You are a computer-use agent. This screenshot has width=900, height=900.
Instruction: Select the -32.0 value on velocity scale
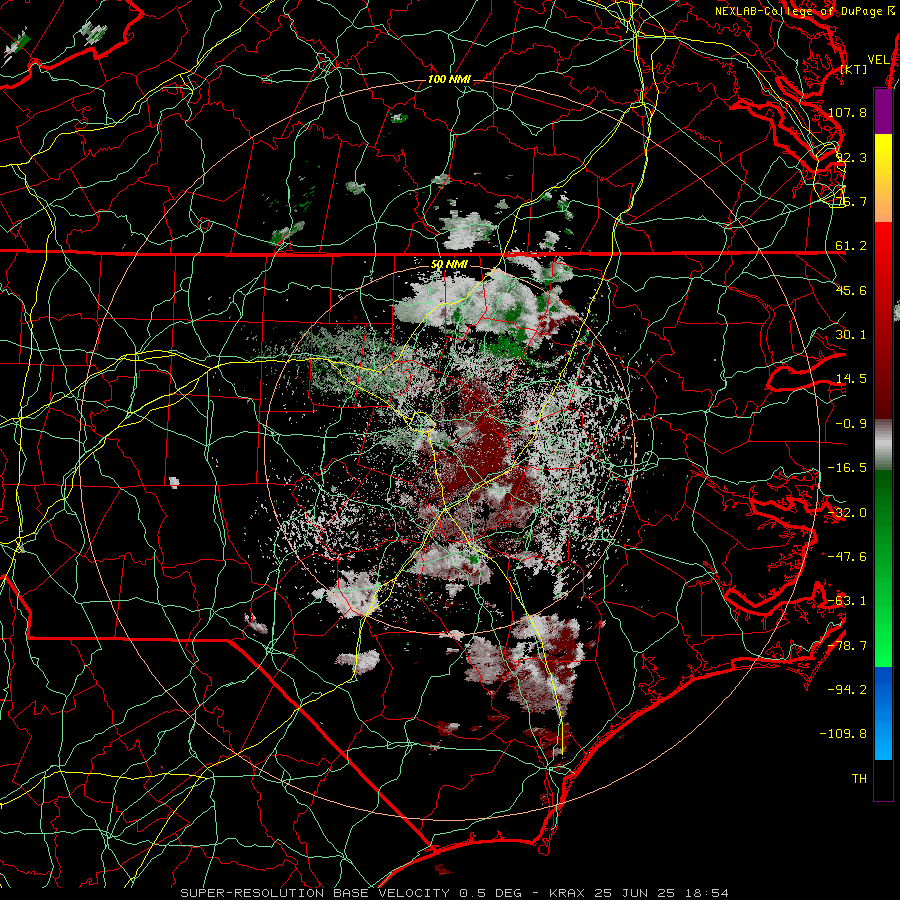click(x=847, y=513)
